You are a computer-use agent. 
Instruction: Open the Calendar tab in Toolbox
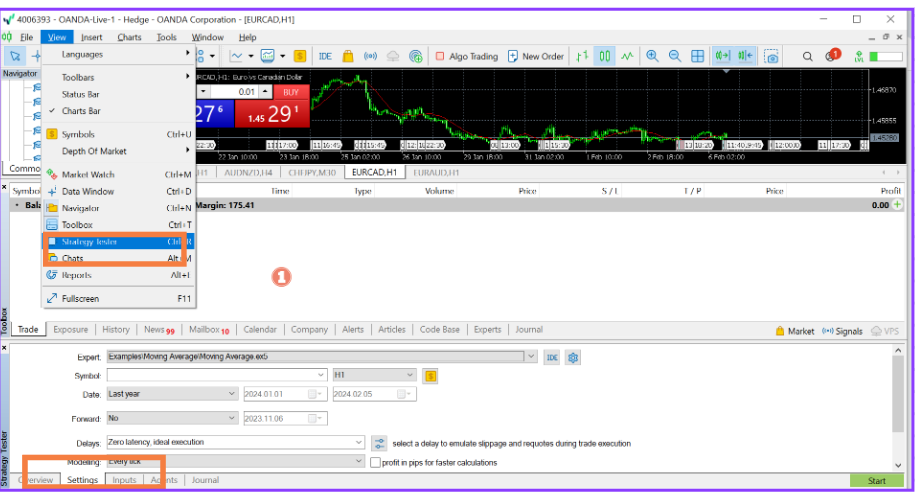pos(260,330)
